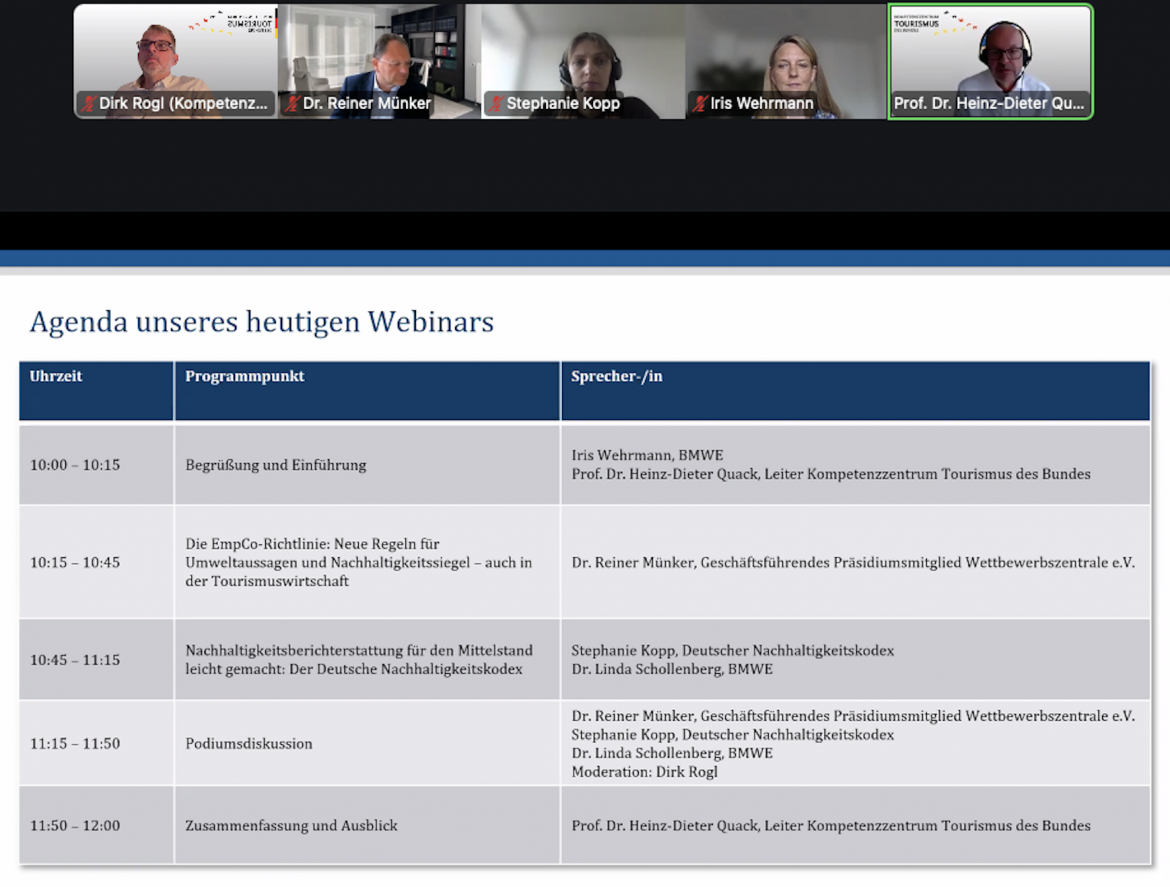Select Dr. Reiner Münker's video thumbnail
Screen dimensions: 1170x887
pos(379,61)
